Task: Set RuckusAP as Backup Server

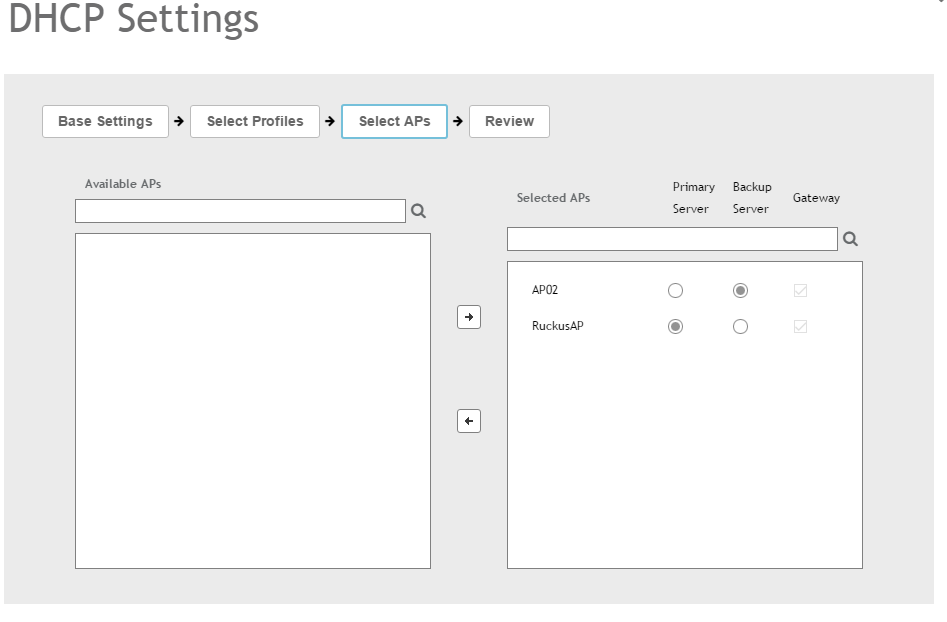Action: [740, 327]
